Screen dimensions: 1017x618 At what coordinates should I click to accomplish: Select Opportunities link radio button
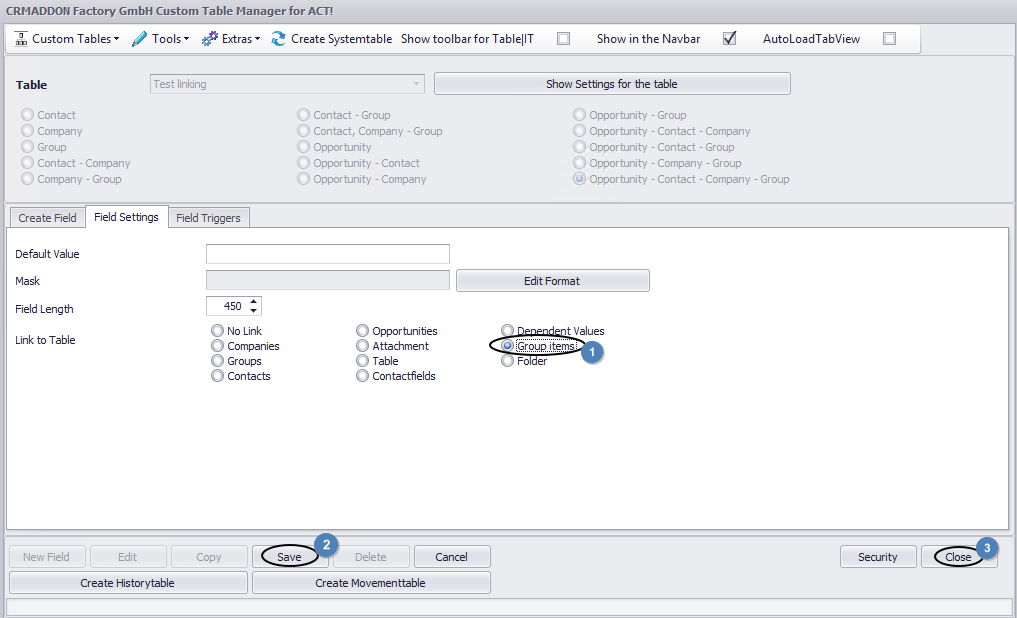pyautogui.click(x=363, y=331)
